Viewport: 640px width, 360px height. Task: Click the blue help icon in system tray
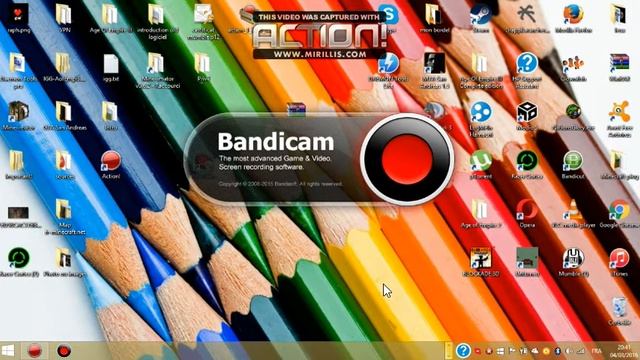463,351
